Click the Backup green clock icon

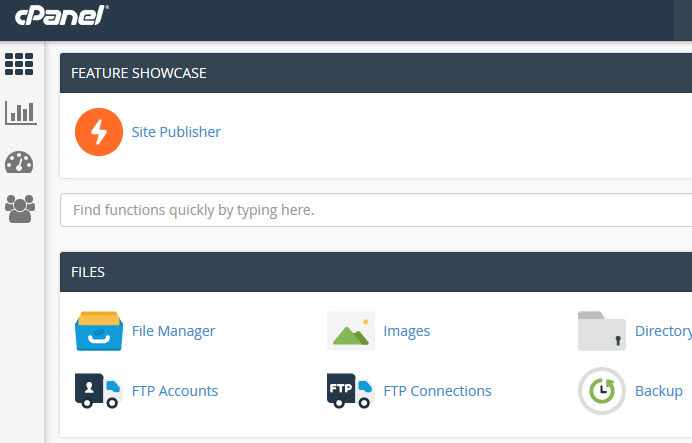click(602, 391)
